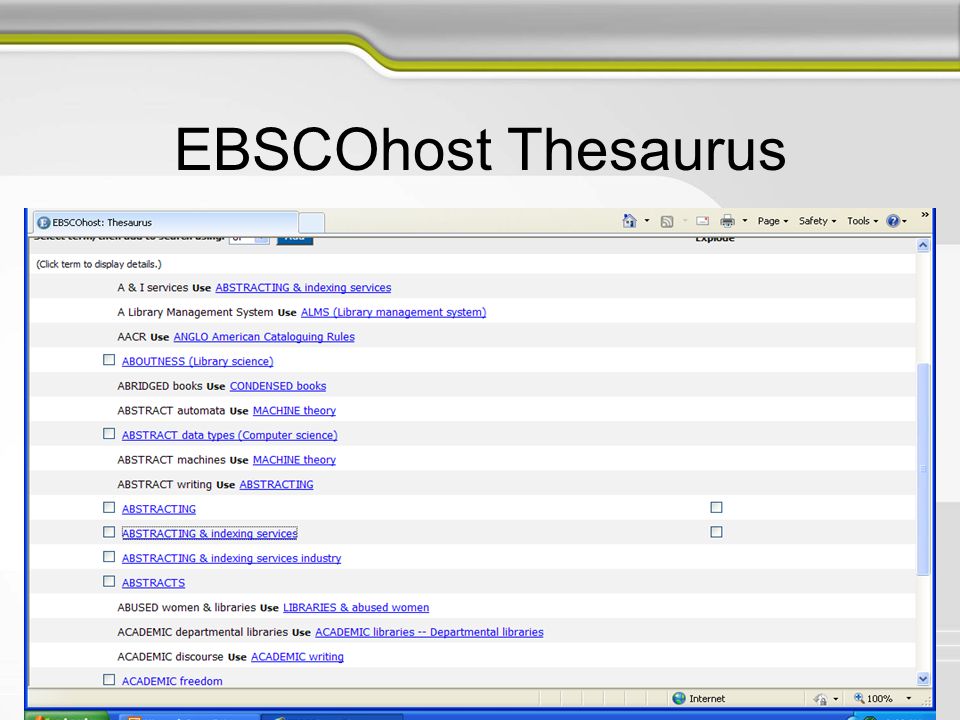
Task: Check ABSTRACTING & indexing services industry checkbox
Action: coord(109,557)
